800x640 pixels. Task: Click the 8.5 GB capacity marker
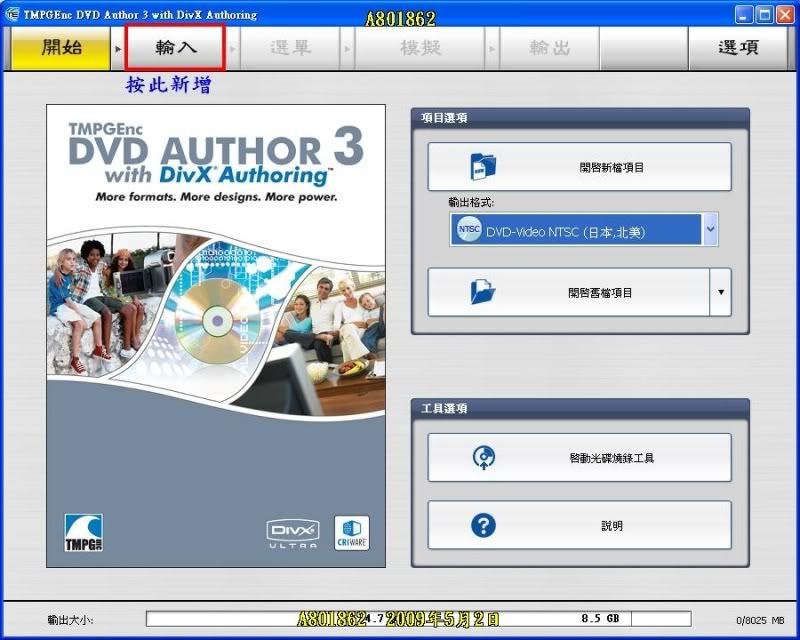coord(600,619)
